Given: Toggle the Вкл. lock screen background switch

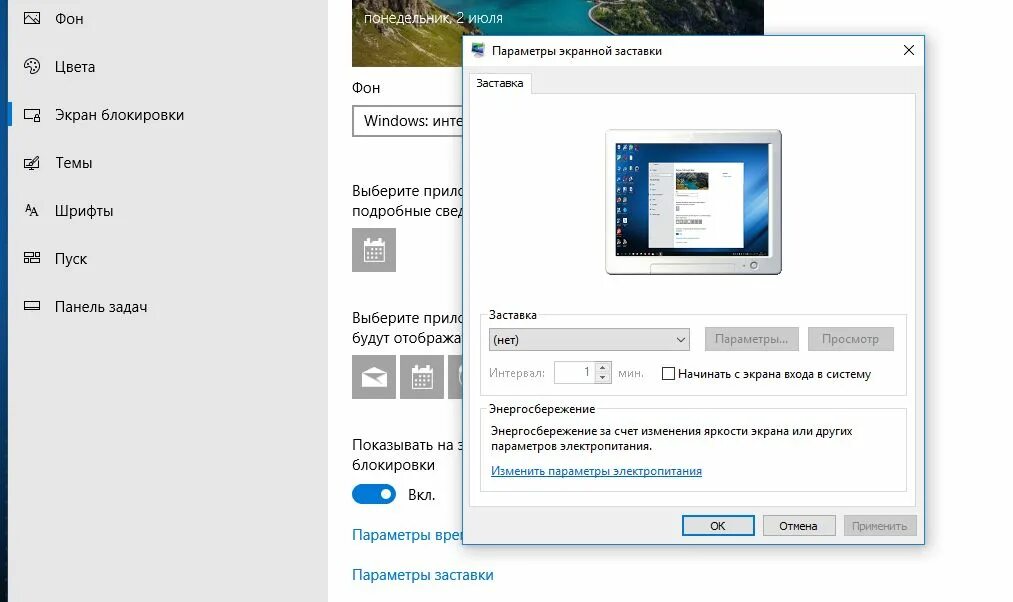Looking at the screenshot, I should (x=374, y=494).
